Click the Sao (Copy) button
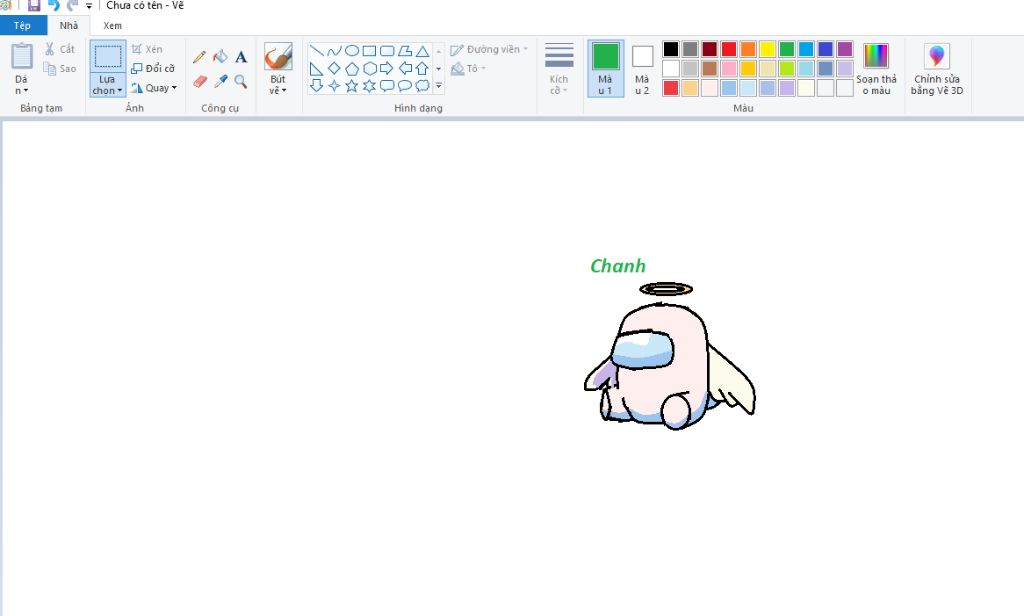Screen dimensions: 1024x616 pyautogui.click(x=59, y=69)
